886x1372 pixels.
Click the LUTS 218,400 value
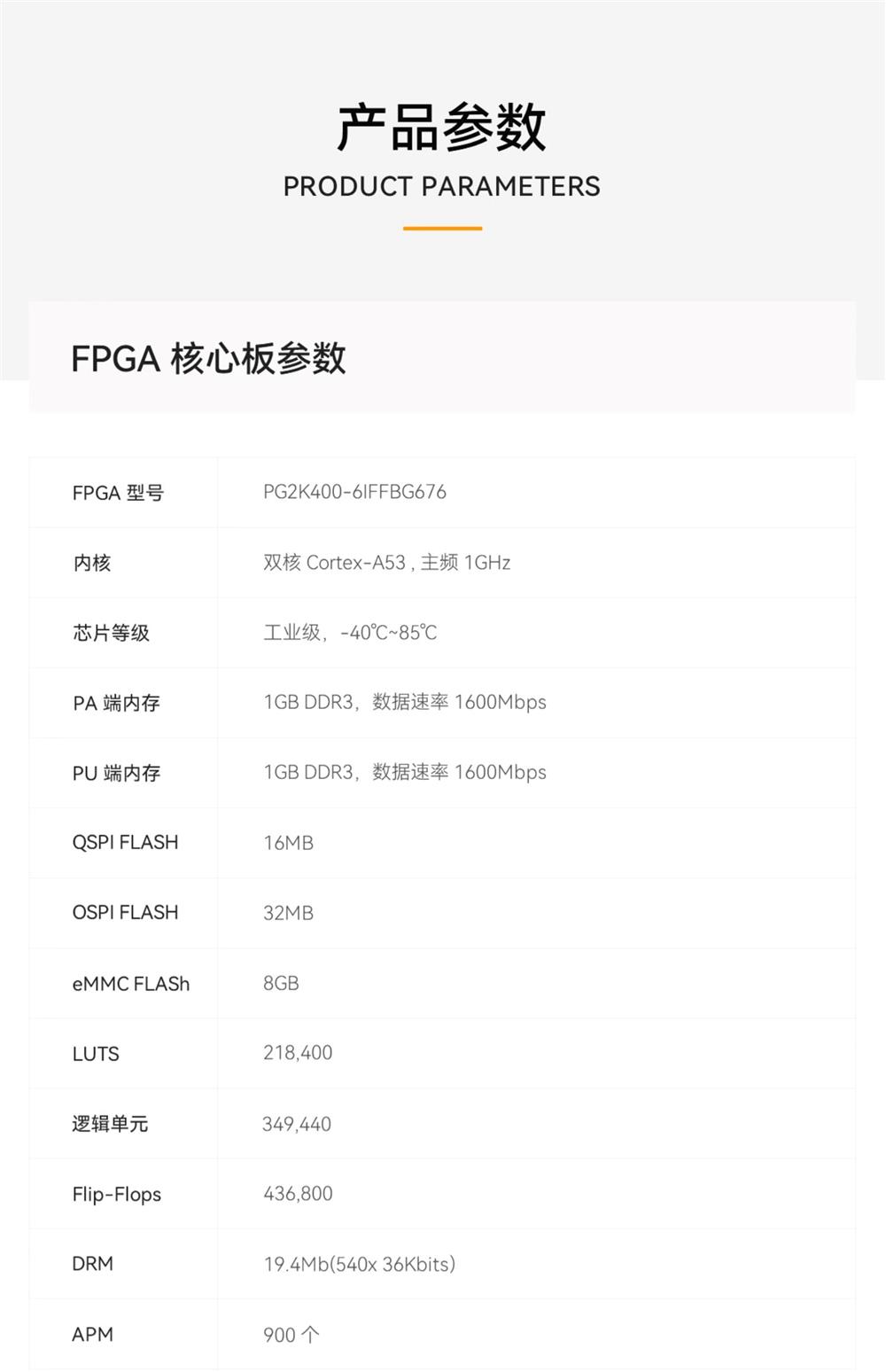(298, 1053)
